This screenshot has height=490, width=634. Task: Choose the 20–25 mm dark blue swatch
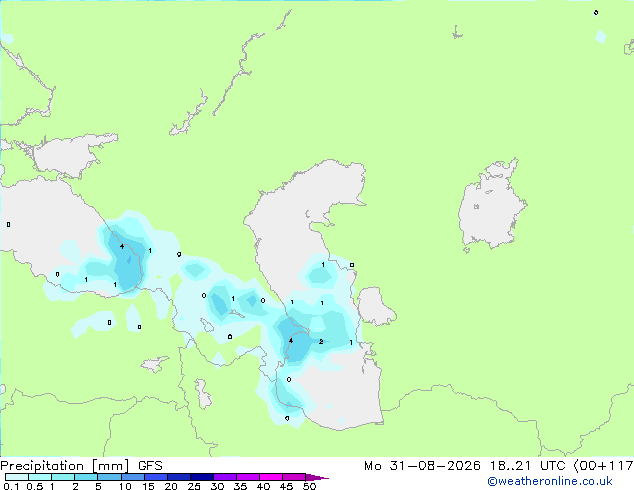coord(178,477)
